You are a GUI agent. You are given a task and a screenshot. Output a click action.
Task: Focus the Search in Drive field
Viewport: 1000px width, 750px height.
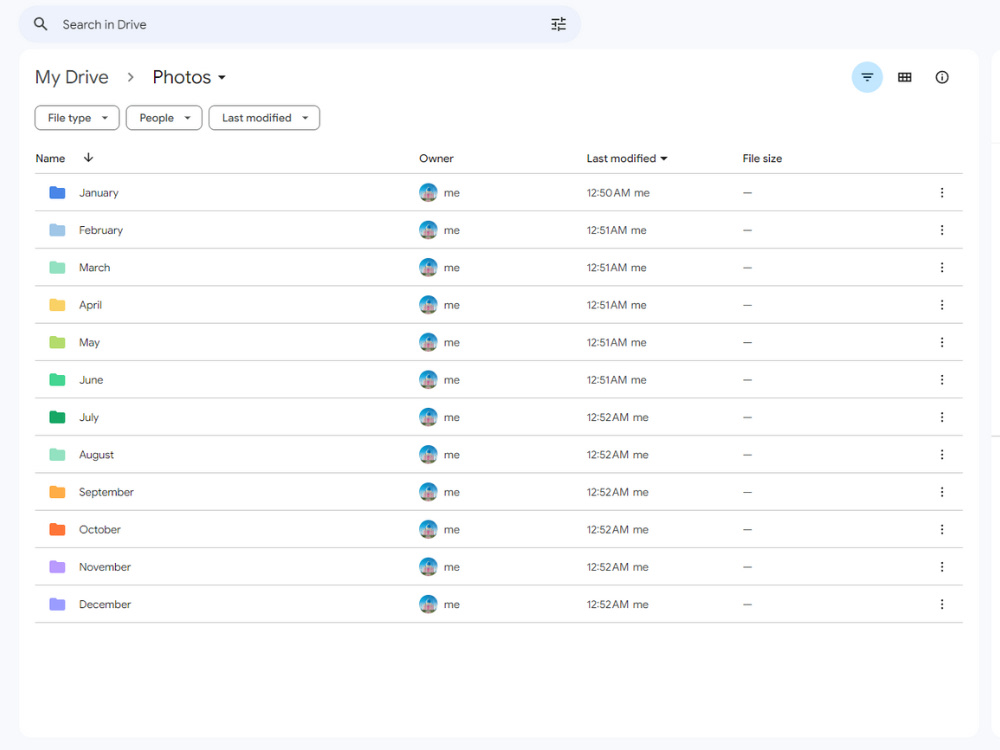pos(300,24)
